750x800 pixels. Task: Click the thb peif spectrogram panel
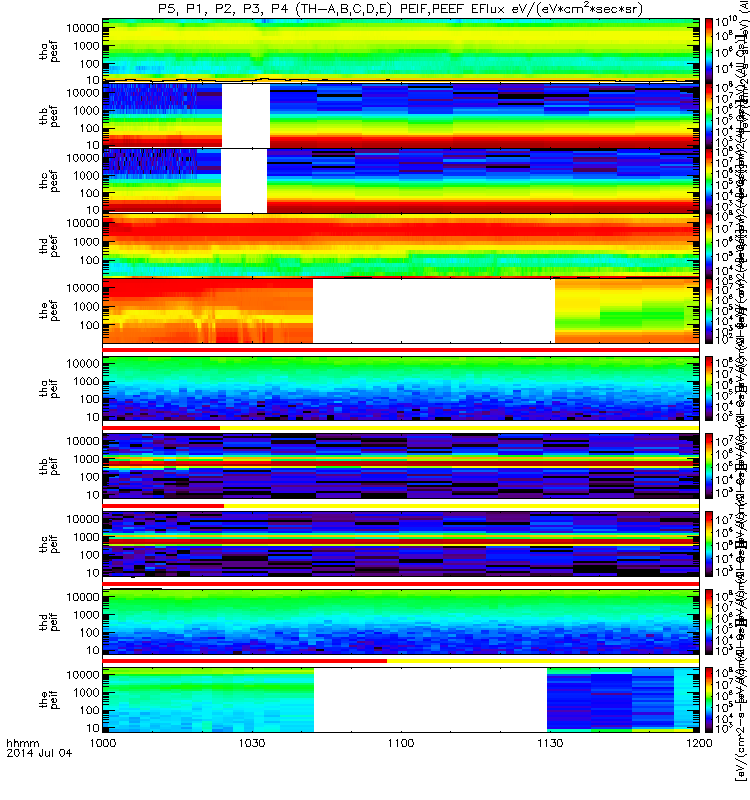[401, 466]
